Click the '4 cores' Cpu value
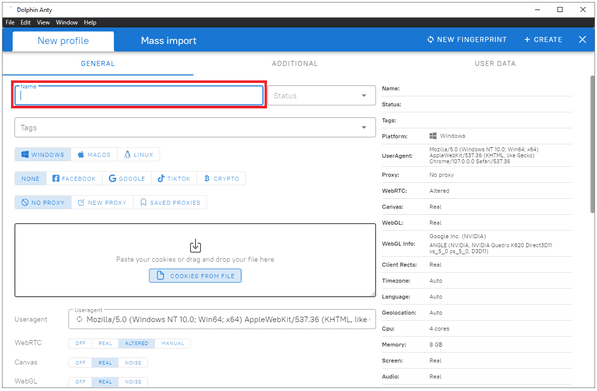This screenshot has width=597, height=391. (x=439, y=329)
